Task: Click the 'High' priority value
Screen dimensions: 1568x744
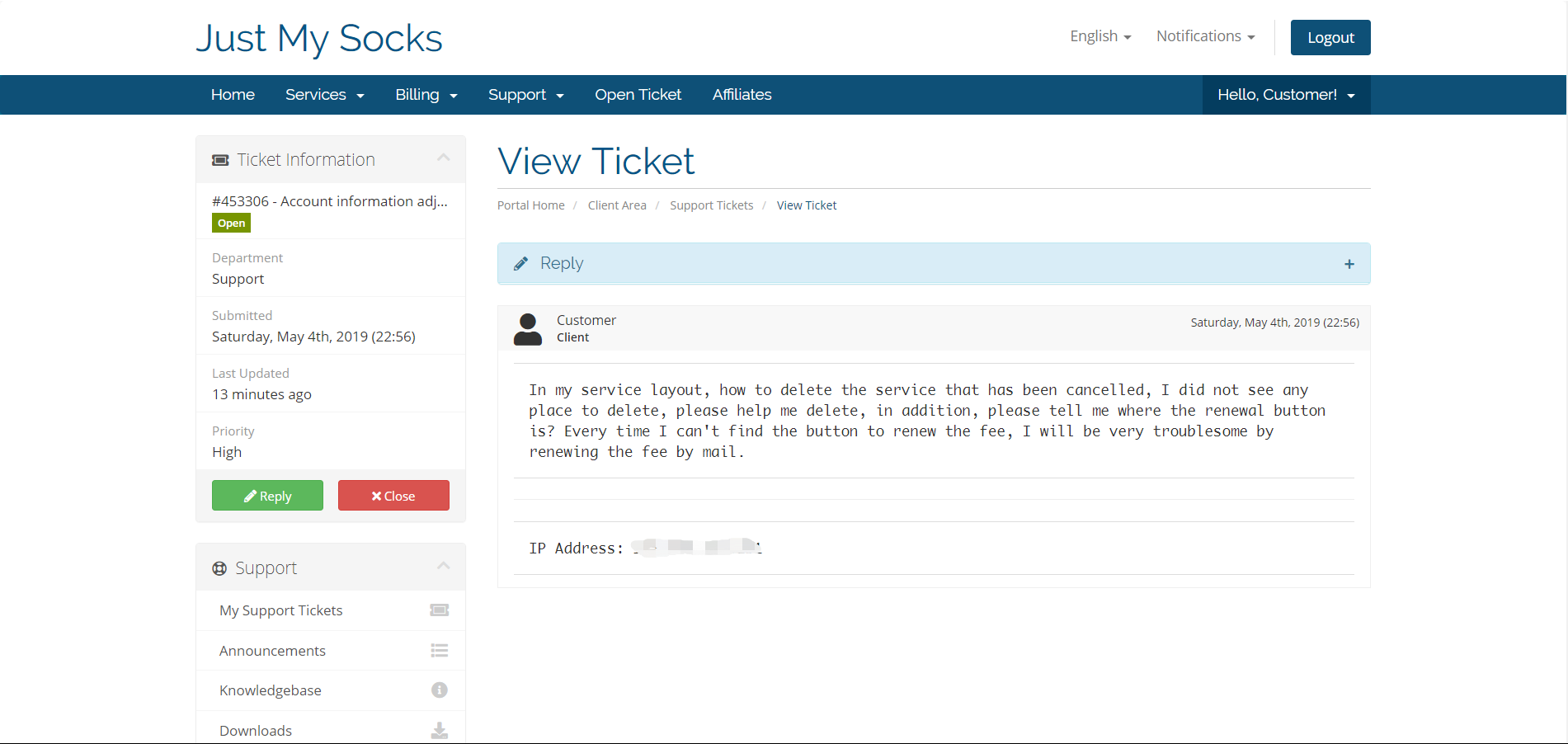Action: tap(227, 452)
